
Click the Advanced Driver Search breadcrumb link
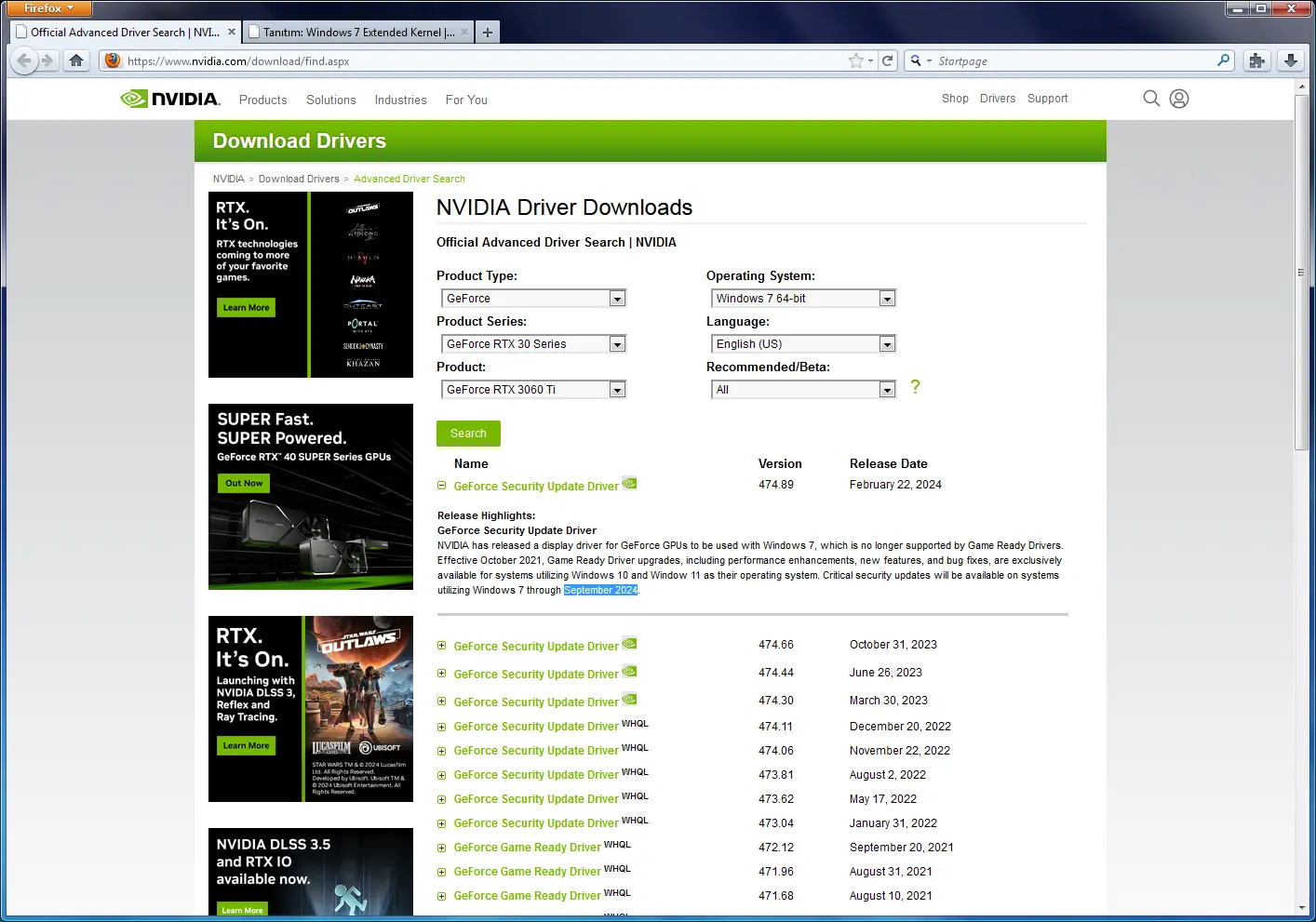[x=410, y=179]
